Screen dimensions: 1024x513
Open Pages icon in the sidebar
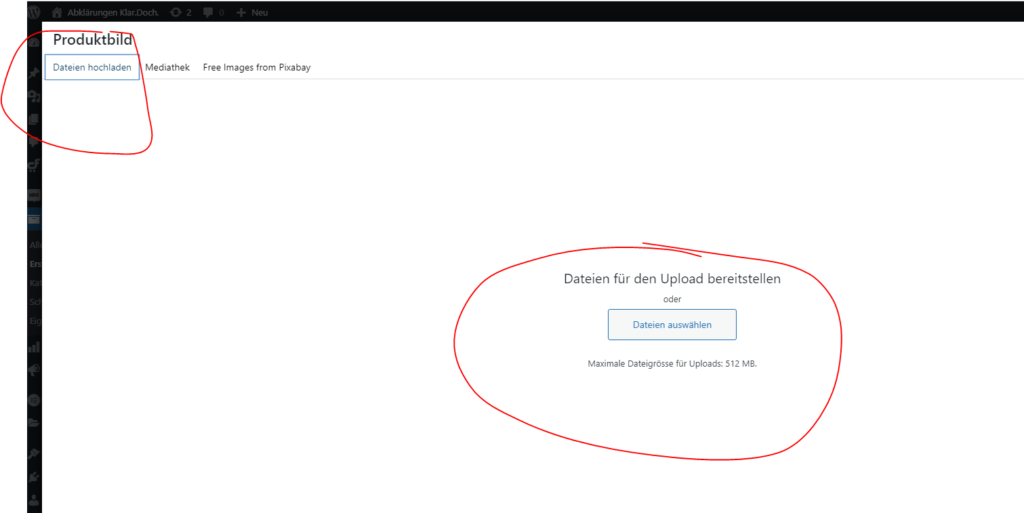point(33,120)
